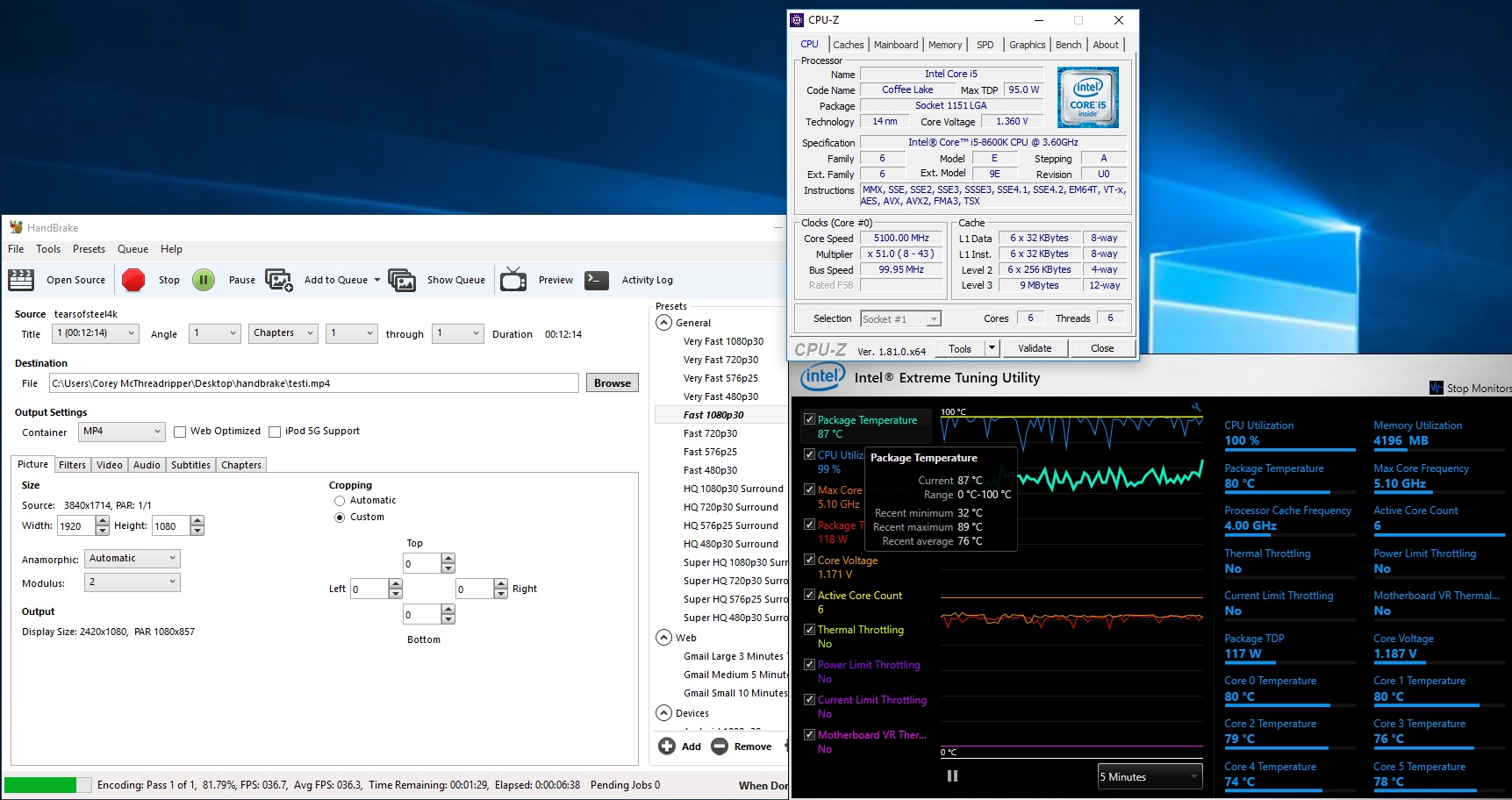The width and height of the screenshot is (1512, 800).
Task: Collapse the General presets group
Action: point(664,323)
